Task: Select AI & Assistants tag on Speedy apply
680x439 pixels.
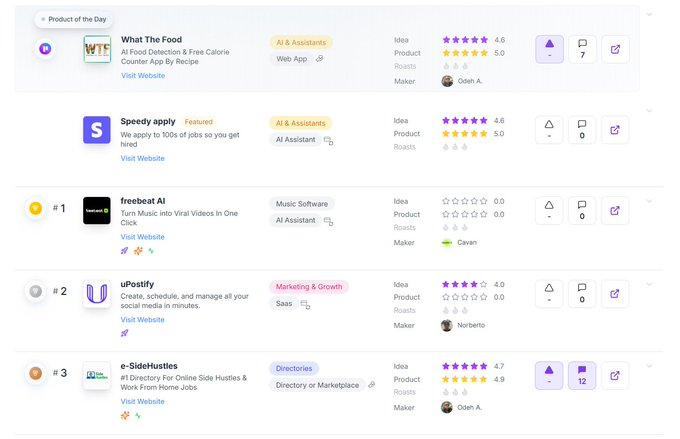Action: point(301,123)
